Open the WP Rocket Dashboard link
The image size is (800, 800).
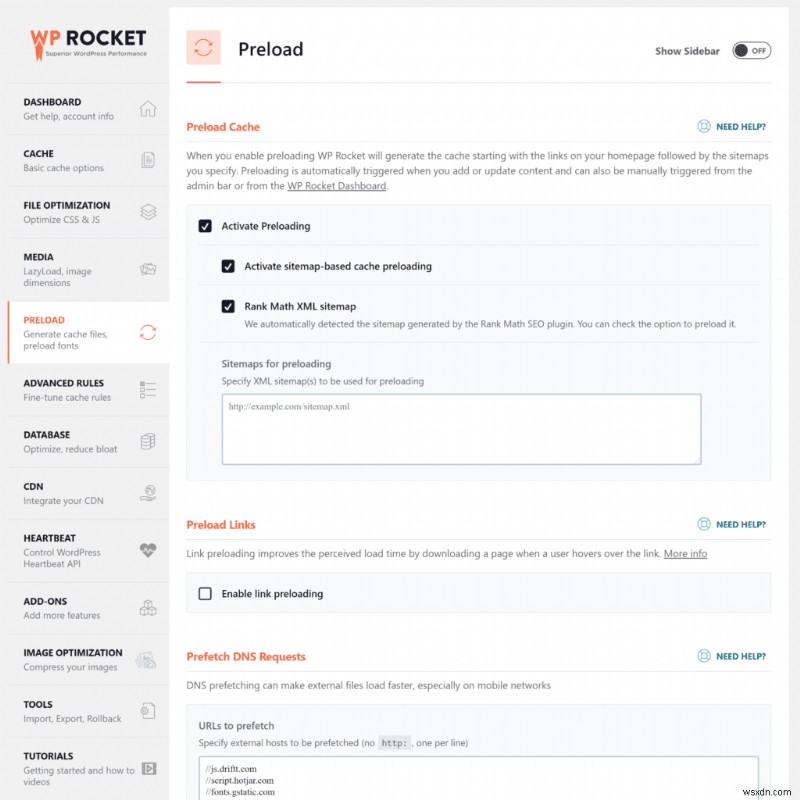pos(336,186)
